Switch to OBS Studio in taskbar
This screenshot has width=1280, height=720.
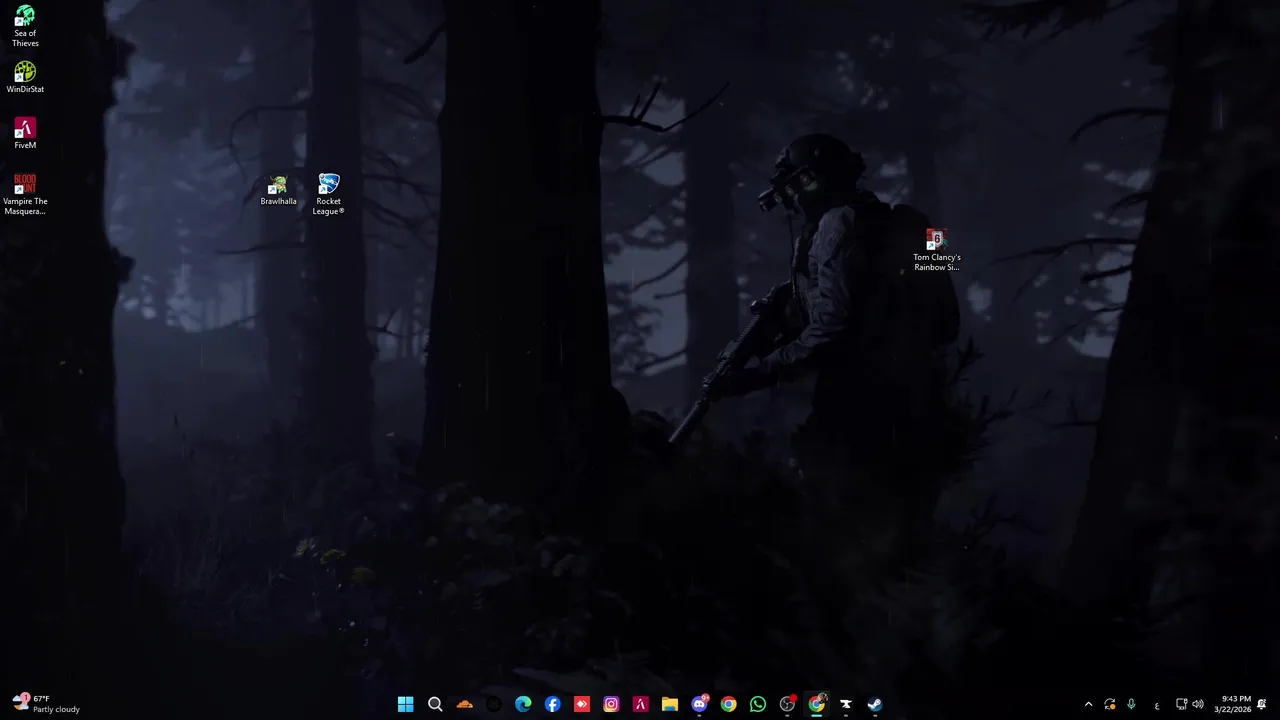787,704
